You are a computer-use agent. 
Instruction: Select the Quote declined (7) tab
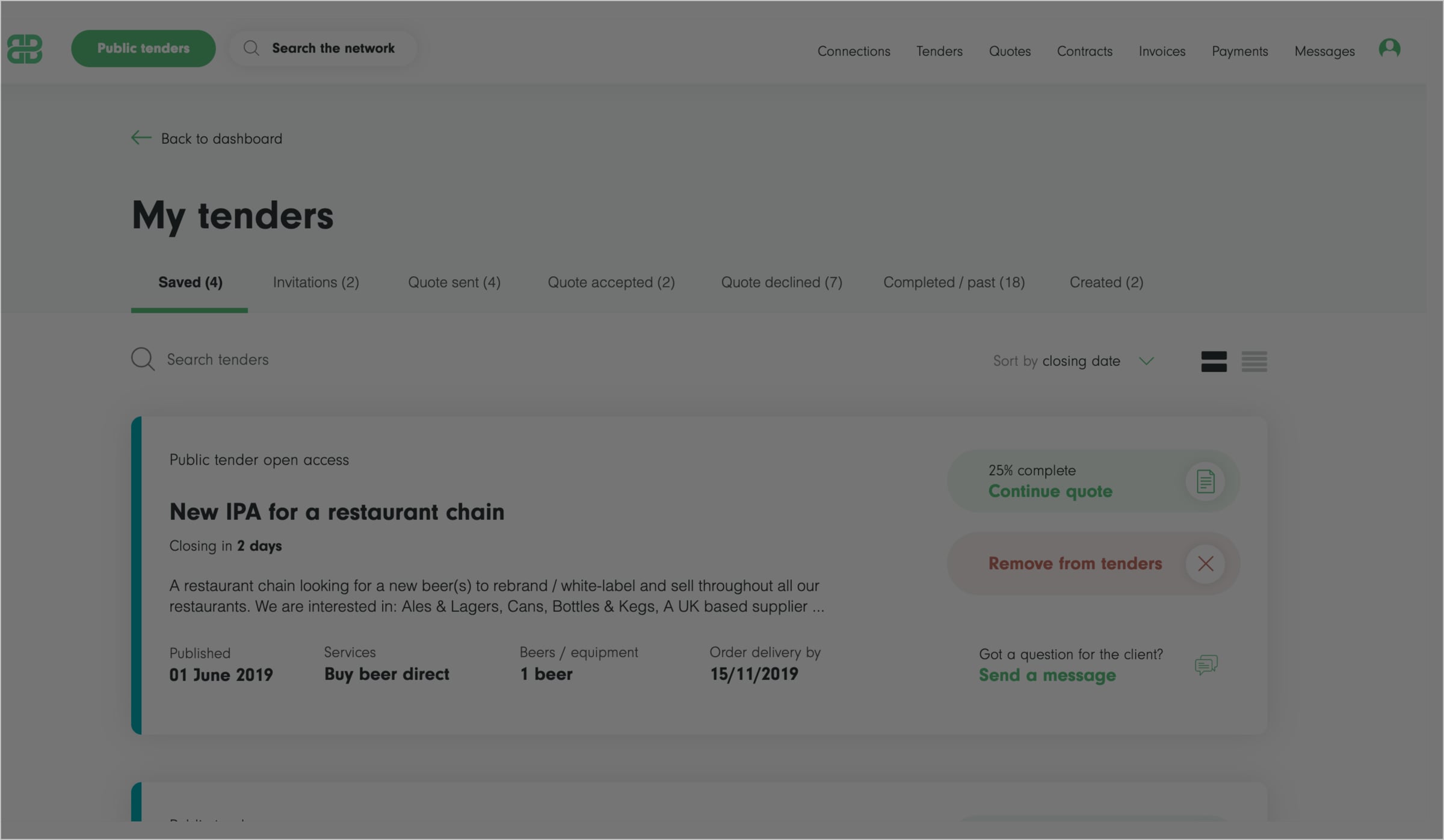782,282
